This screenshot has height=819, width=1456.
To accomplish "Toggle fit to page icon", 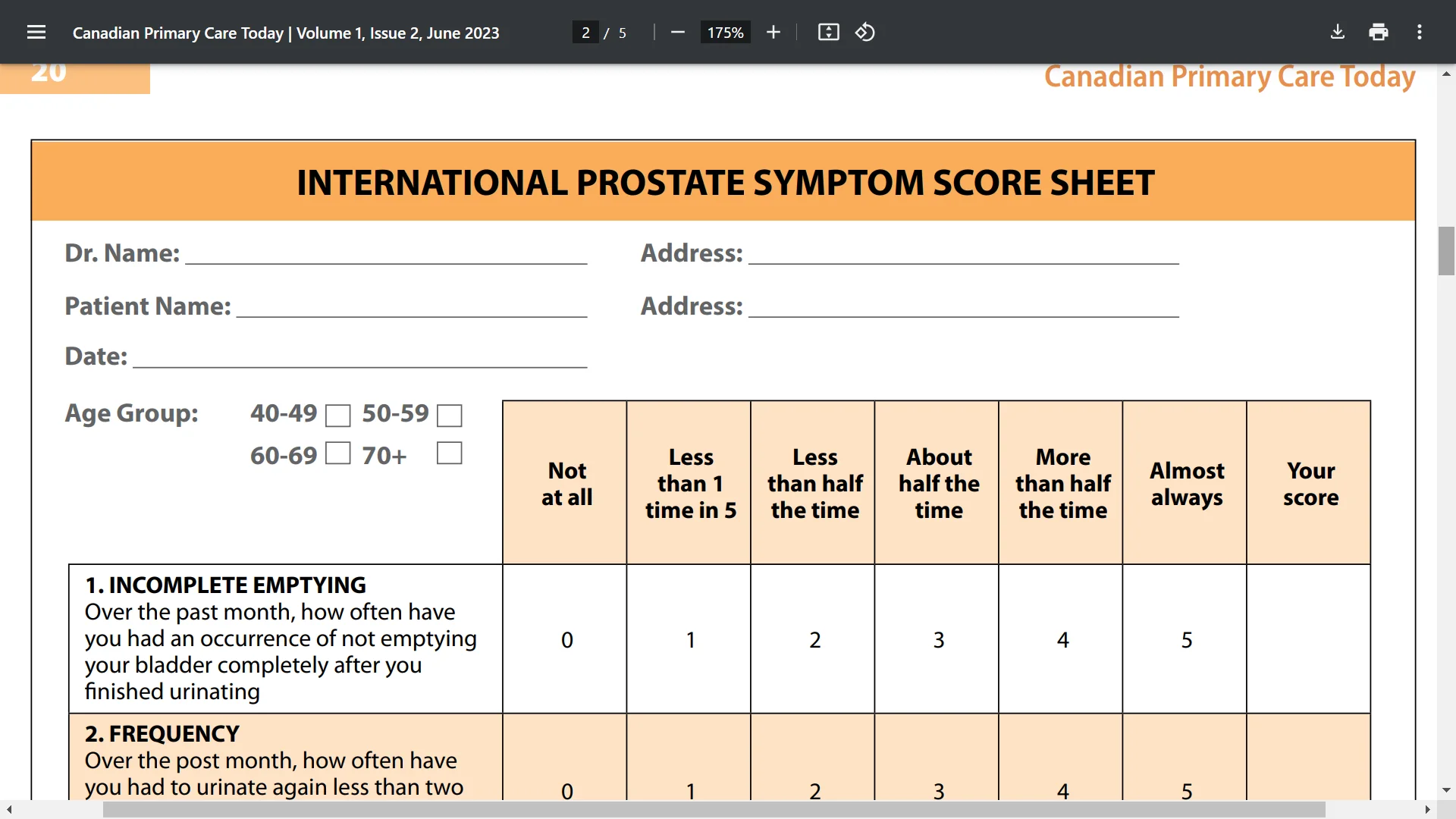I will click(x=829, y=33).
